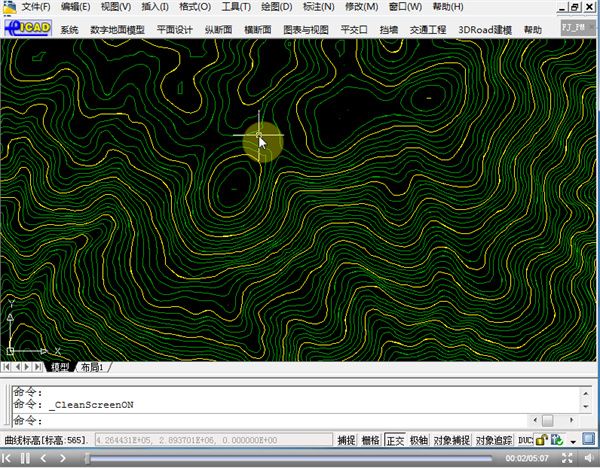
Task: Switch to the 布局1 tab
Action: click(x=92, y=368)
